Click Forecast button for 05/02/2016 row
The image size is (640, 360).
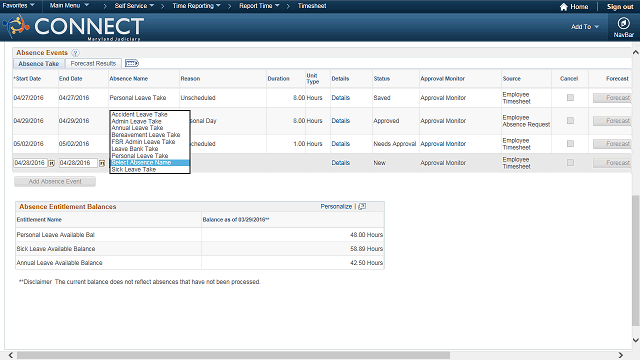(612, 144)
